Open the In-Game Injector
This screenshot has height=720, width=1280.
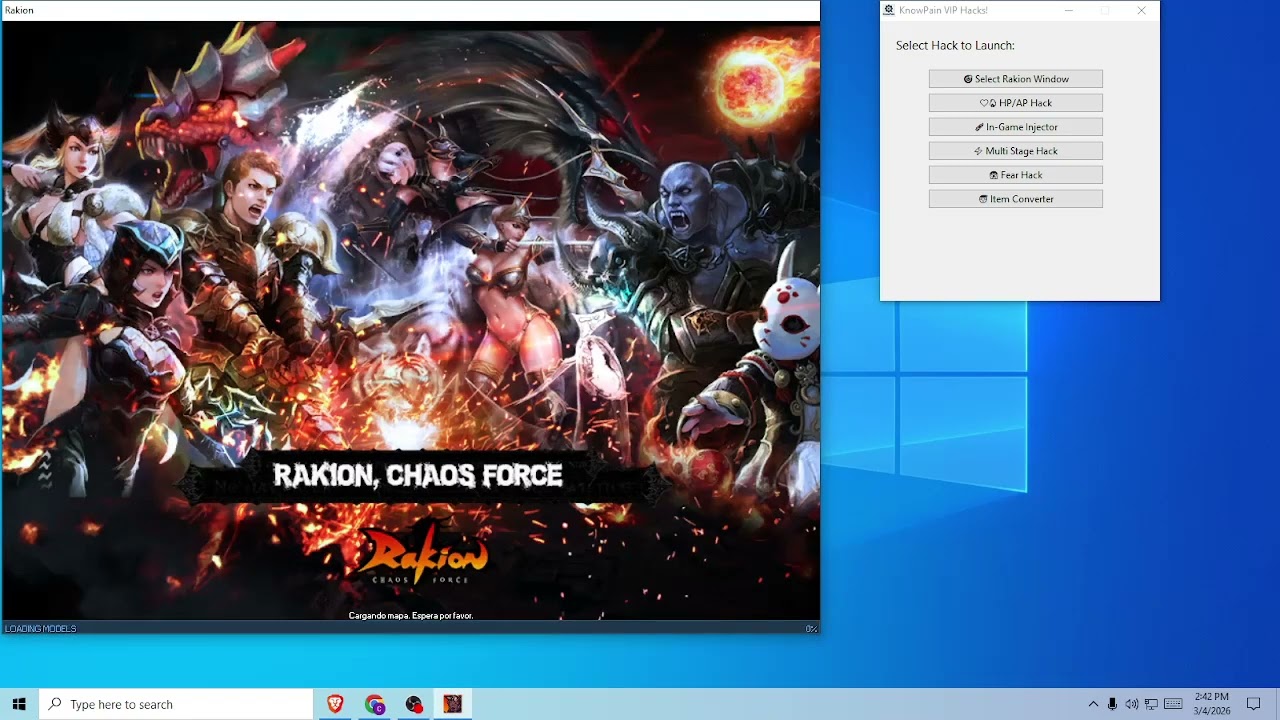click(1015, 127)
